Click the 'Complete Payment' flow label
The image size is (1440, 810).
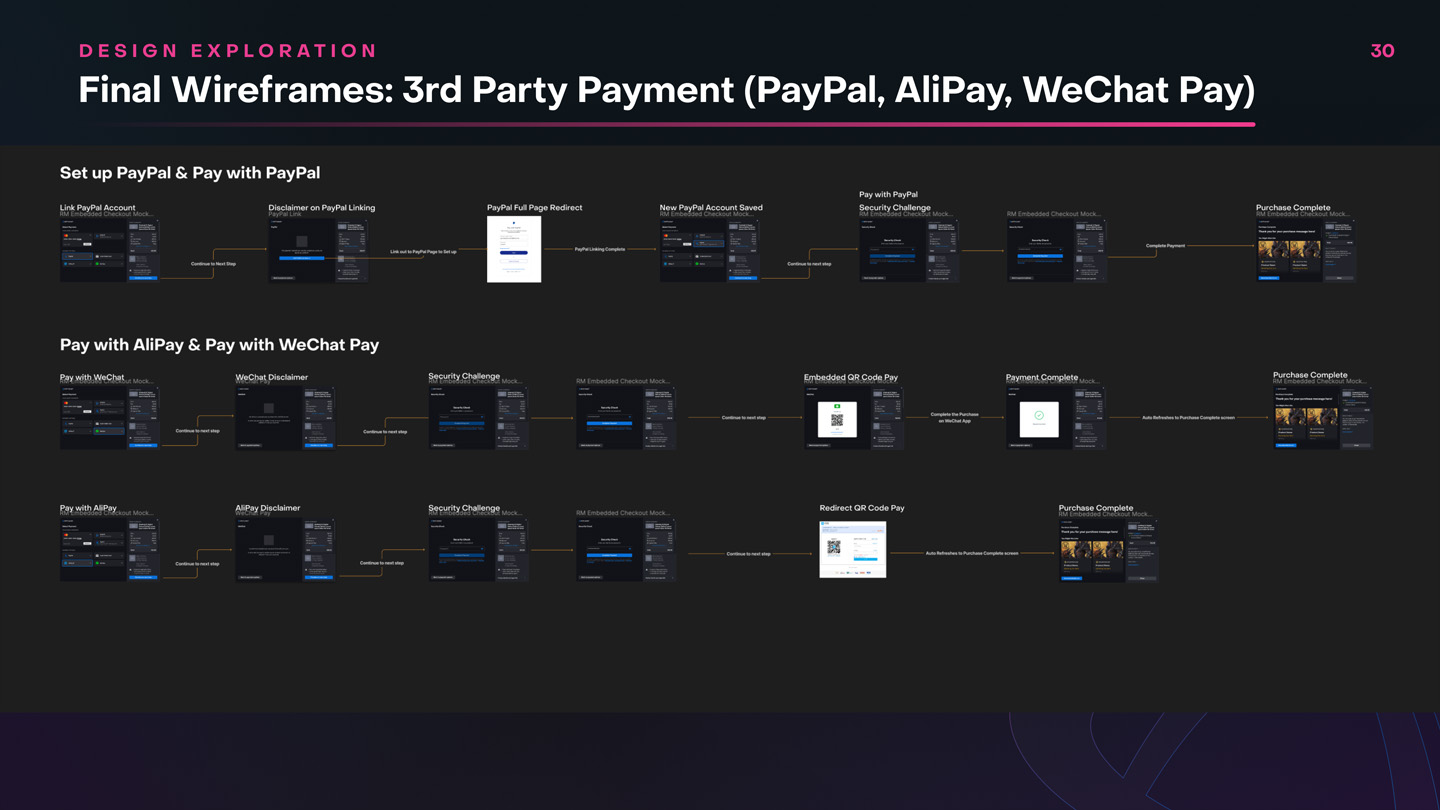tap(1165, 246)
